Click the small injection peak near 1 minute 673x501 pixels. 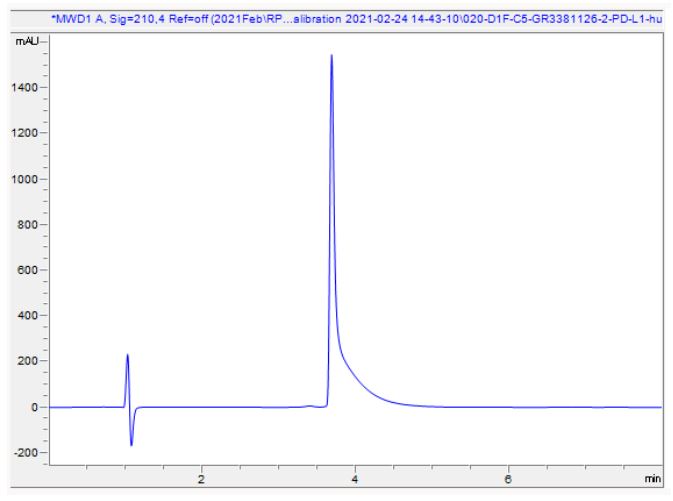click(127, 355)
